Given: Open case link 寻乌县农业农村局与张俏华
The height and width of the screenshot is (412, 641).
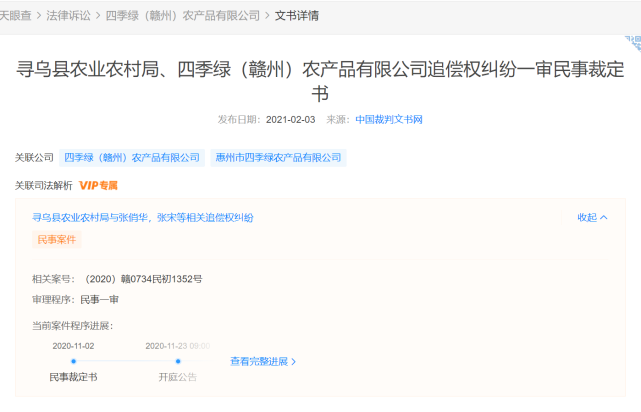Looking at the screenshot, I should [143, 217].
